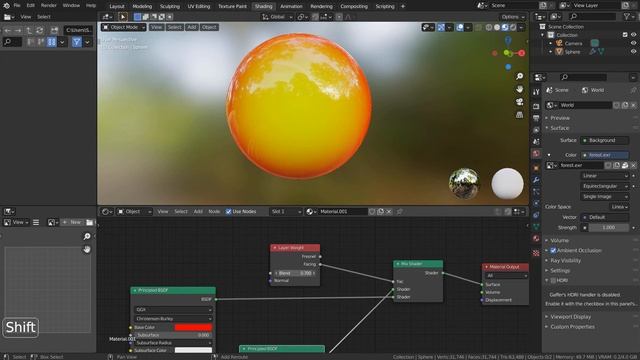Screen dimensions: 640x360
Task: Refresh the file browser list
Action: (x=40, y=31)
